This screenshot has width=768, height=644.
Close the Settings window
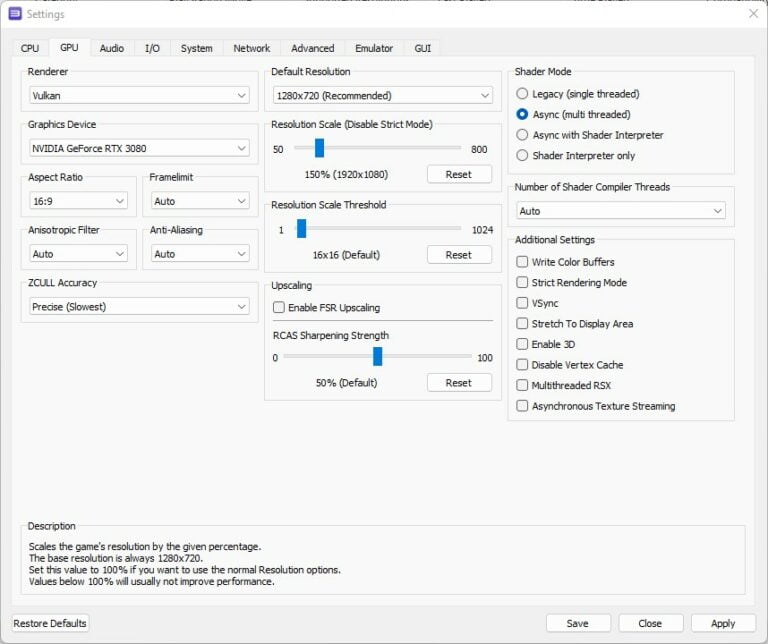pos(752,14)
